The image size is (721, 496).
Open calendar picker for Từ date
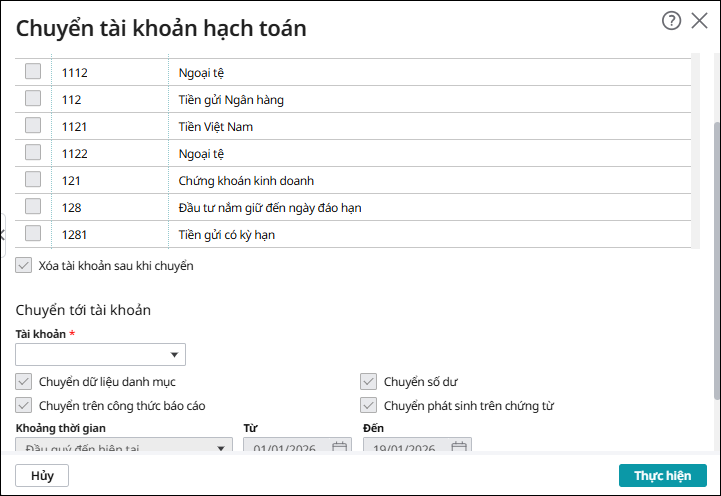339,448
